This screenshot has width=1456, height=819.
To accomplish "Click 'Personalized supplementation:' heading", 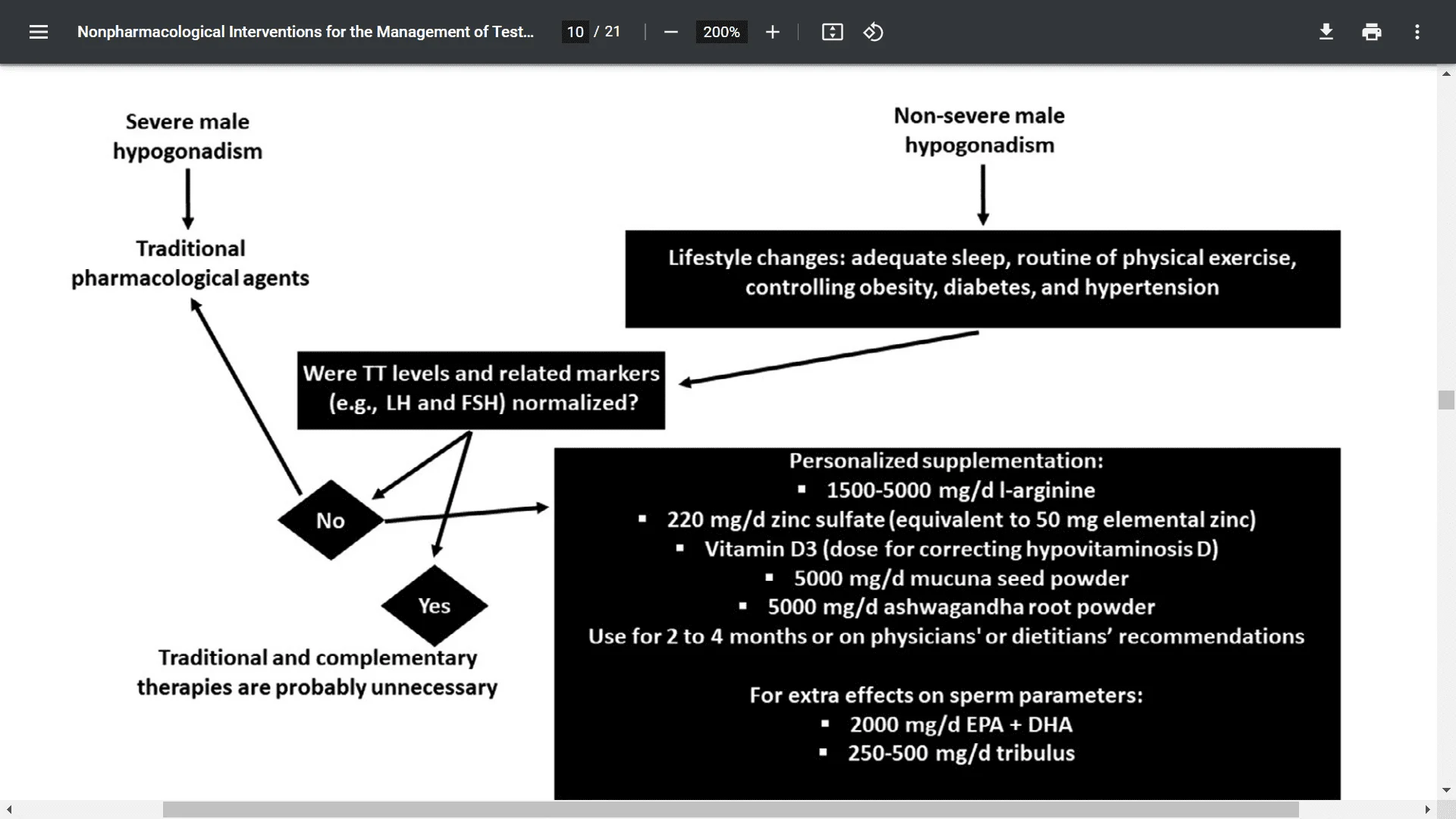I will 946,461.
